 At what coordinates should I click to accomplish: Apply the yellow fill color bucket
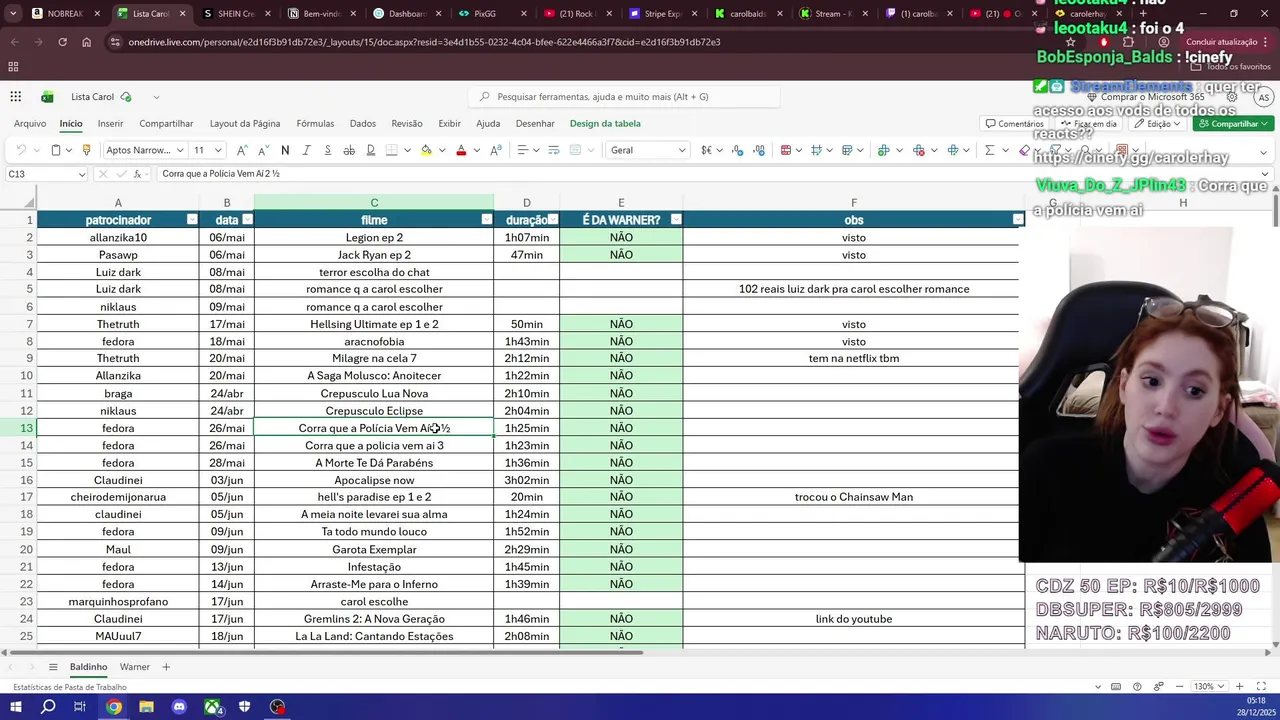(427, 150)
